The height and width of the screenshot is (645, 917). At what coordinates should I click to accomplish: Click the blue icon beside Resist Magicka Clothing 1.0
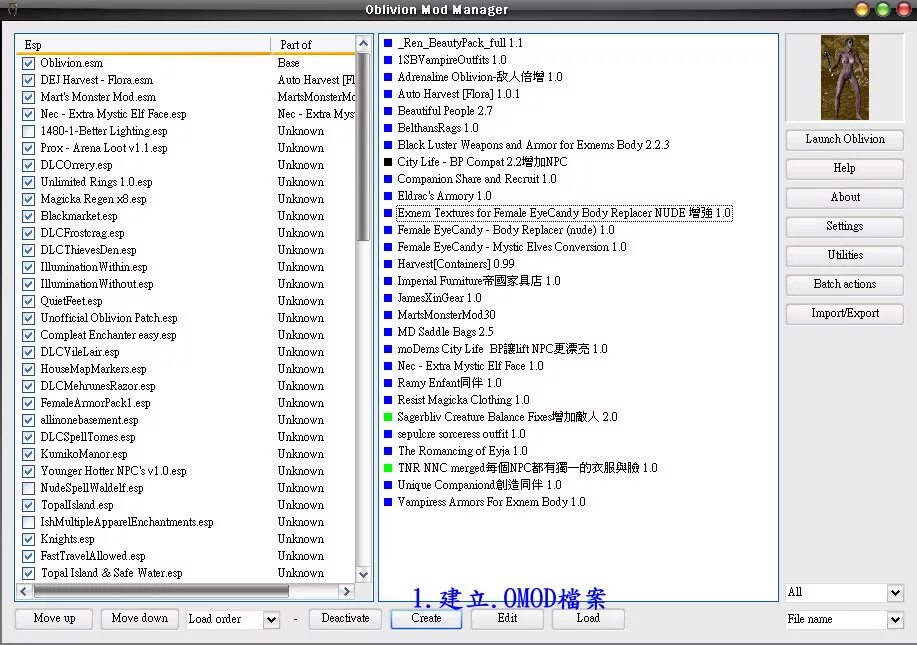click(x=388, y=400)
